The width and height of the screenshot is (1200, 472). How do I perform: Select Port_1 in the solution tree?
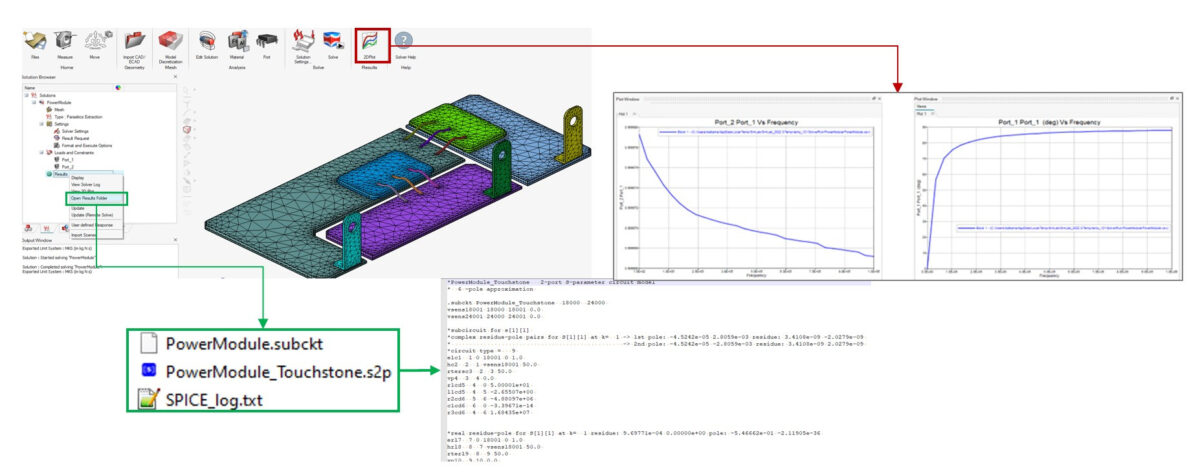coord(67,160)
